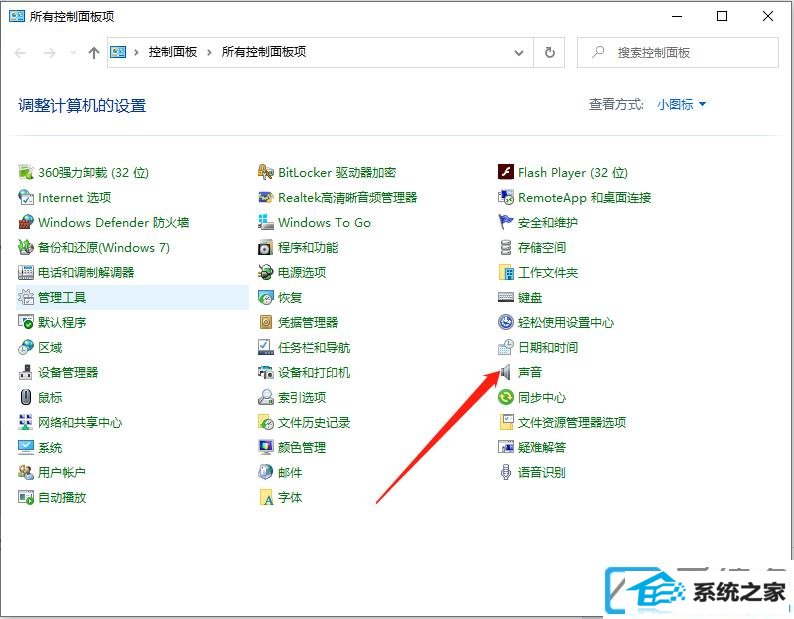Screen dimensions: 794x619
Task: Open the 工作文件夹 link
Action: tap(547, 273)
